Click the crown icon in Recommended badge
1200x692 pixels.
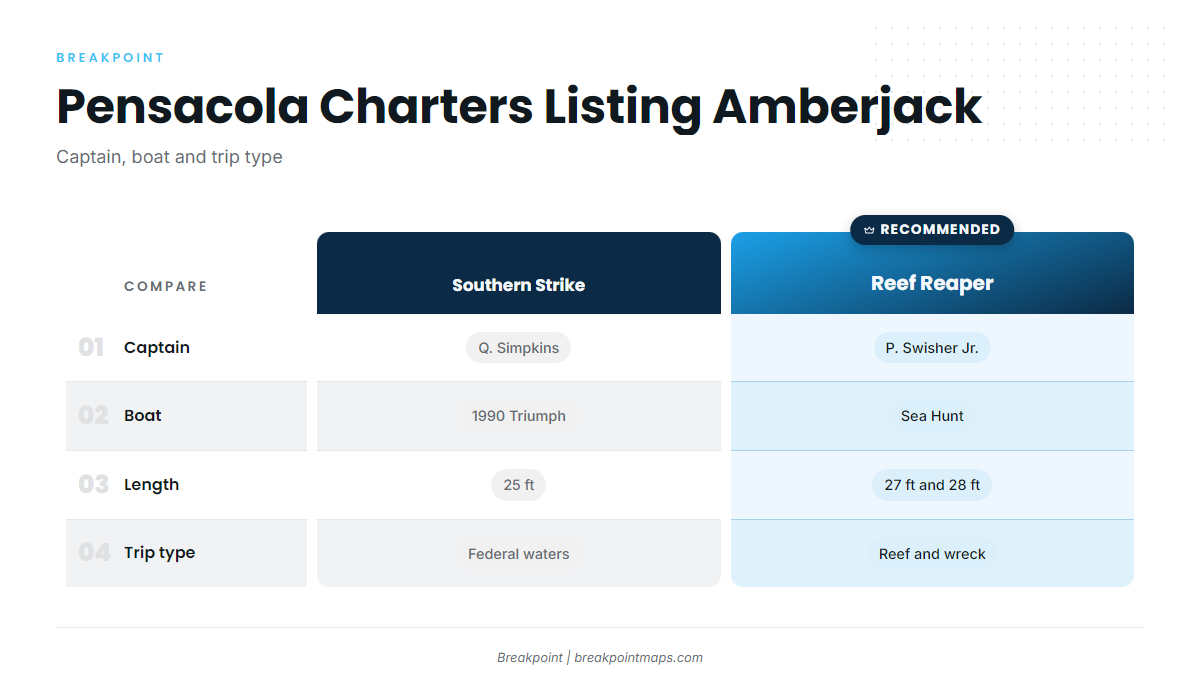pos(869,230)
